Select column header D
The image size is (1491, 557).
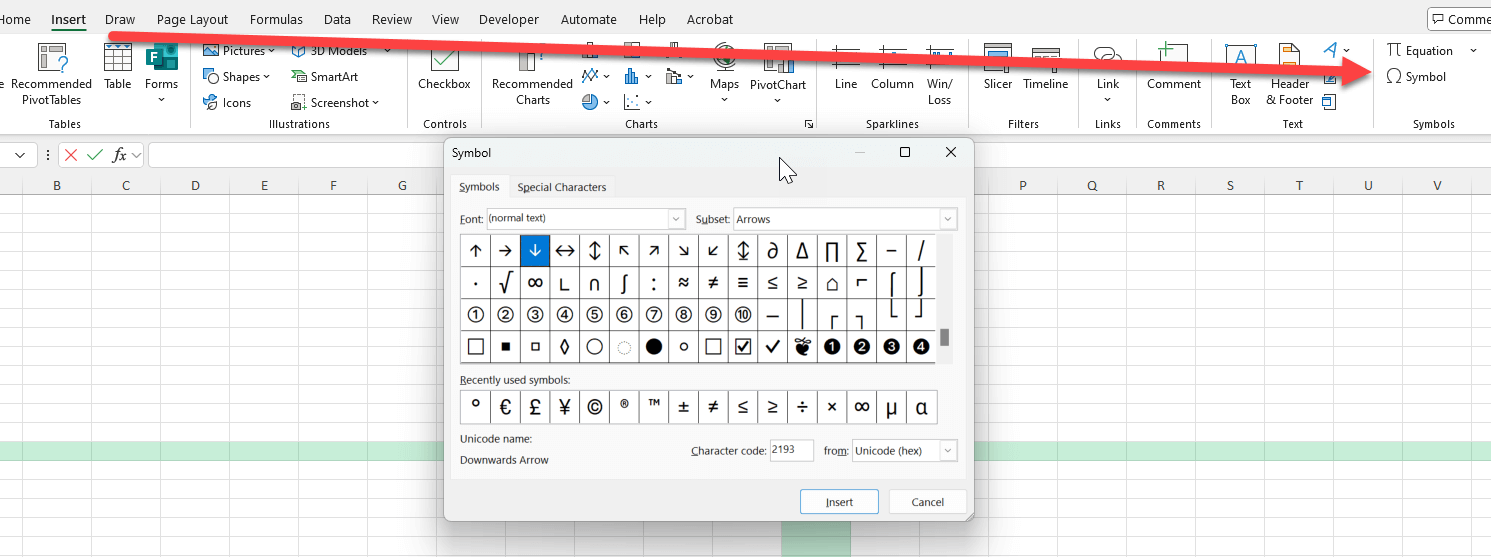[x=195, y=185]
